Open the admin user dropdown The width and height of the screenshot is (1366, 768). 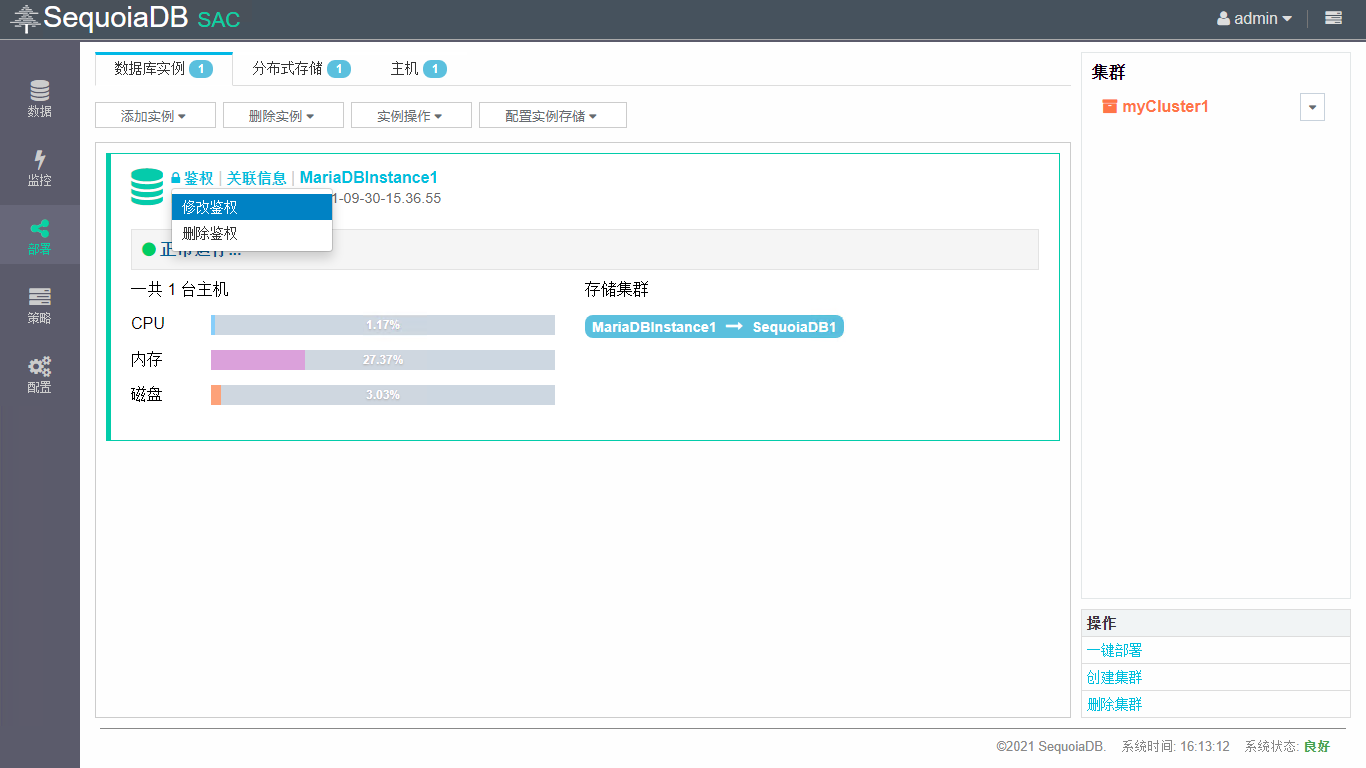pyautogui.click(x=1254, y=18)
